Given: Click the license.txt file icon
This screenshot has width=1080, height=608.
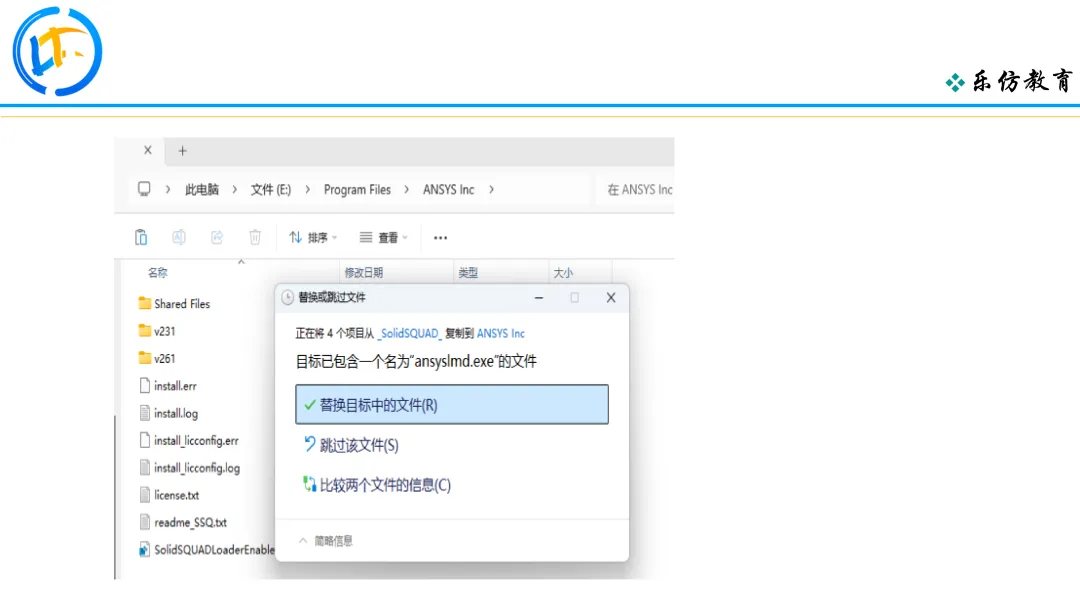Looking at the screenshot, I should tap(145, 495).
